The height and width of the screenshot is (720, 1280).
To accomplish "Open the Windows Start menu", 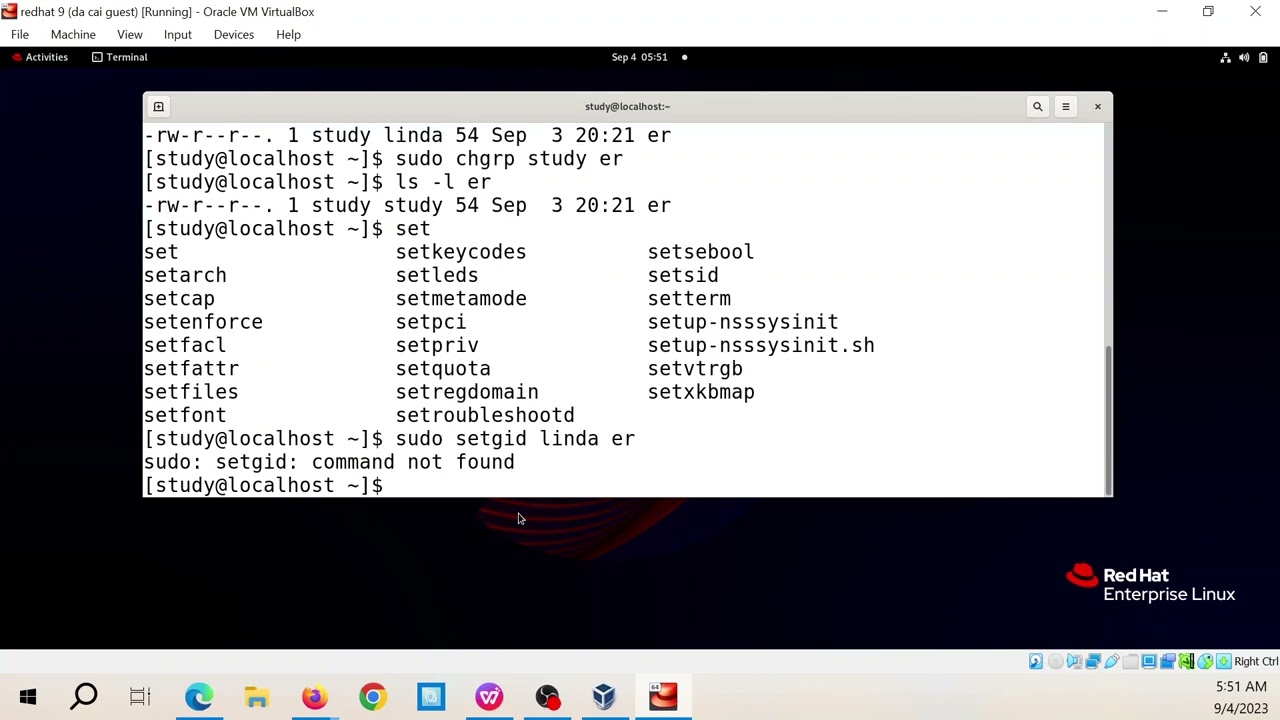I will (x=28, y=697).
